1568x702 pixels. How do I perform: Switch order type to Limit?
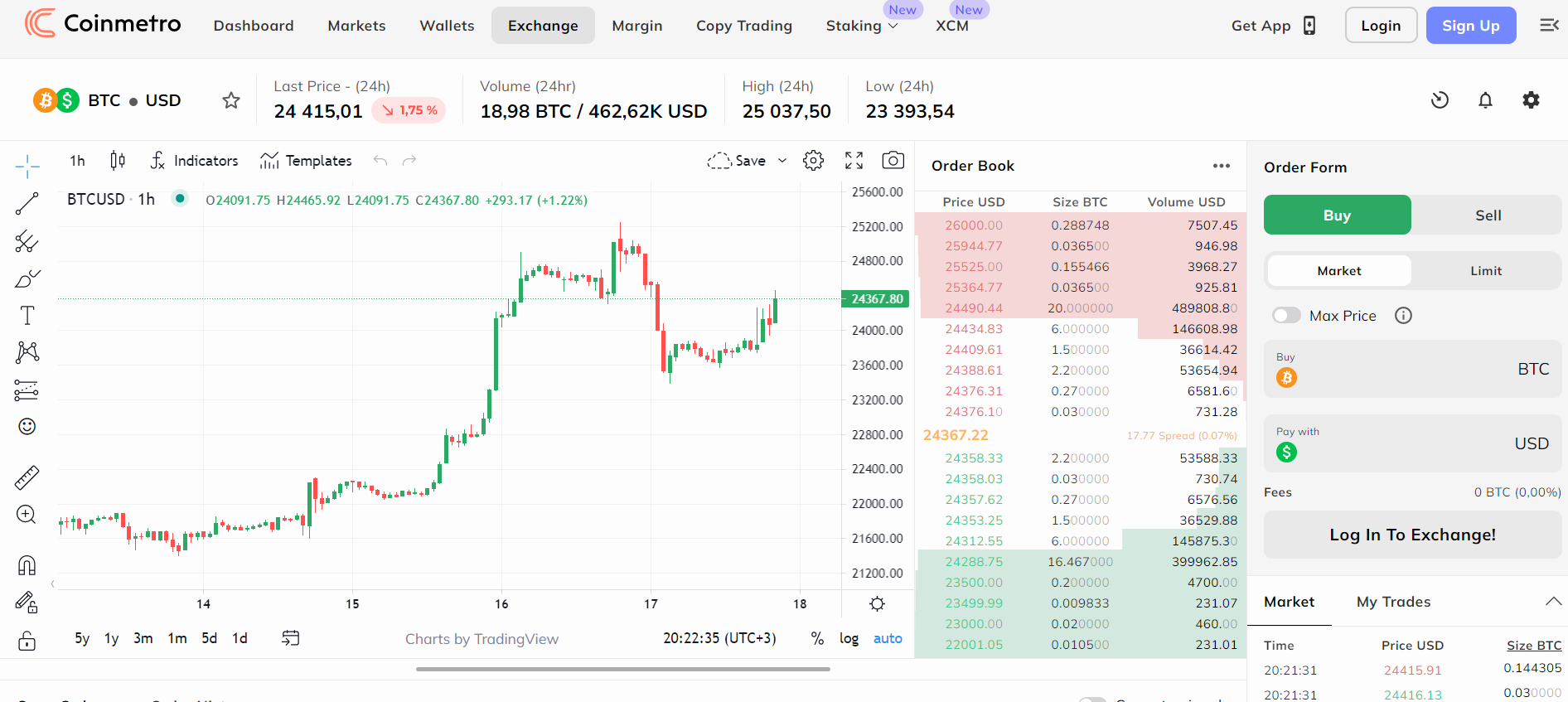[1486, 271]
